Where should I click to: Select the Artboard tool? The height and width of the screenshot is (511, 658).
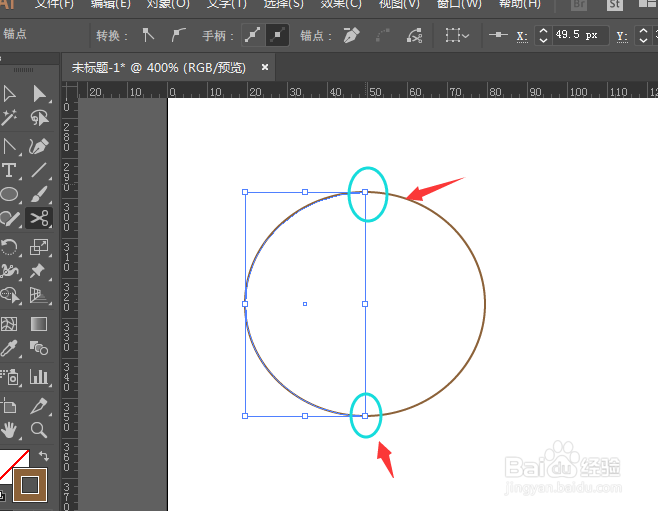pyautogui.click(x=9, y=406)
